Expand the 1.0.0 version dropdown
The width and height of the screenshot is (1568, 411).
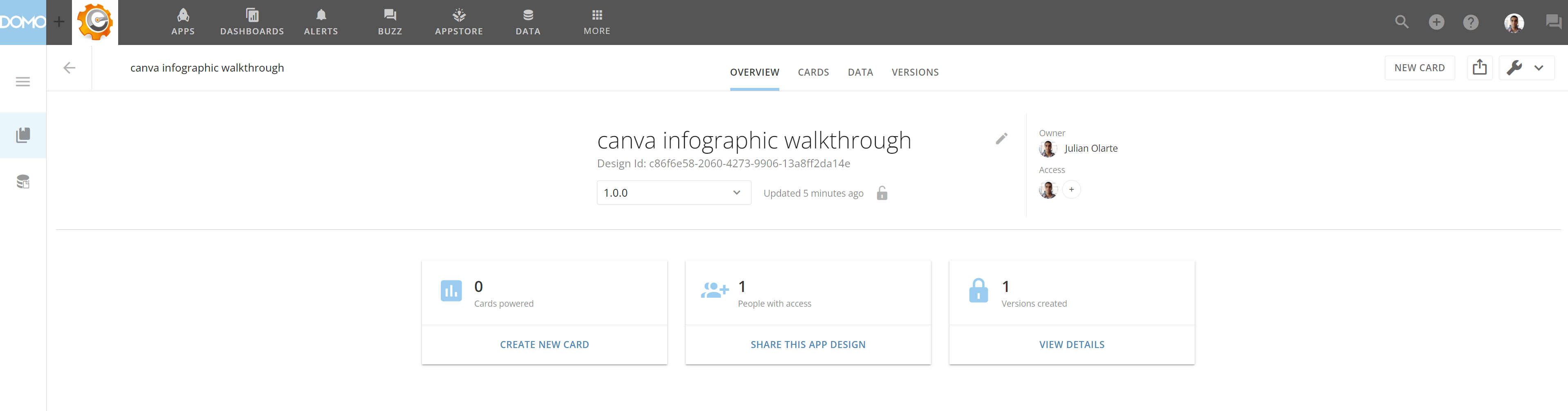(x=674, y=193)
